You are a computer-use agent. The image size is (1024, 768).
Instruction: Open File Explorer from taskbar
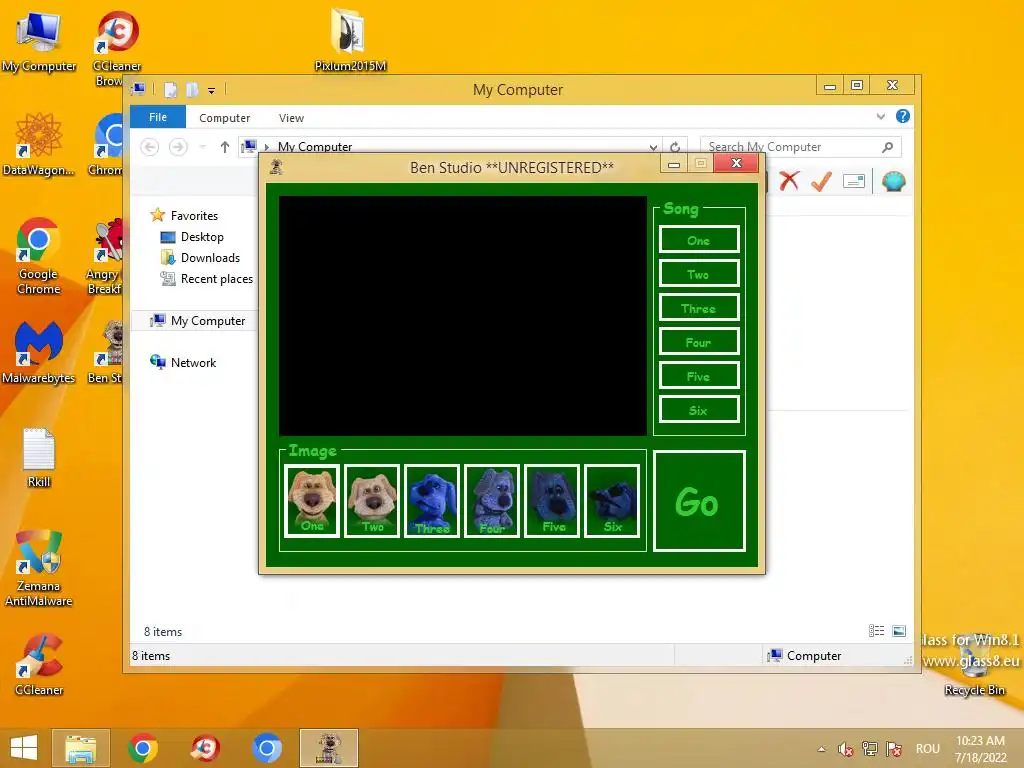tap(80, 748)
